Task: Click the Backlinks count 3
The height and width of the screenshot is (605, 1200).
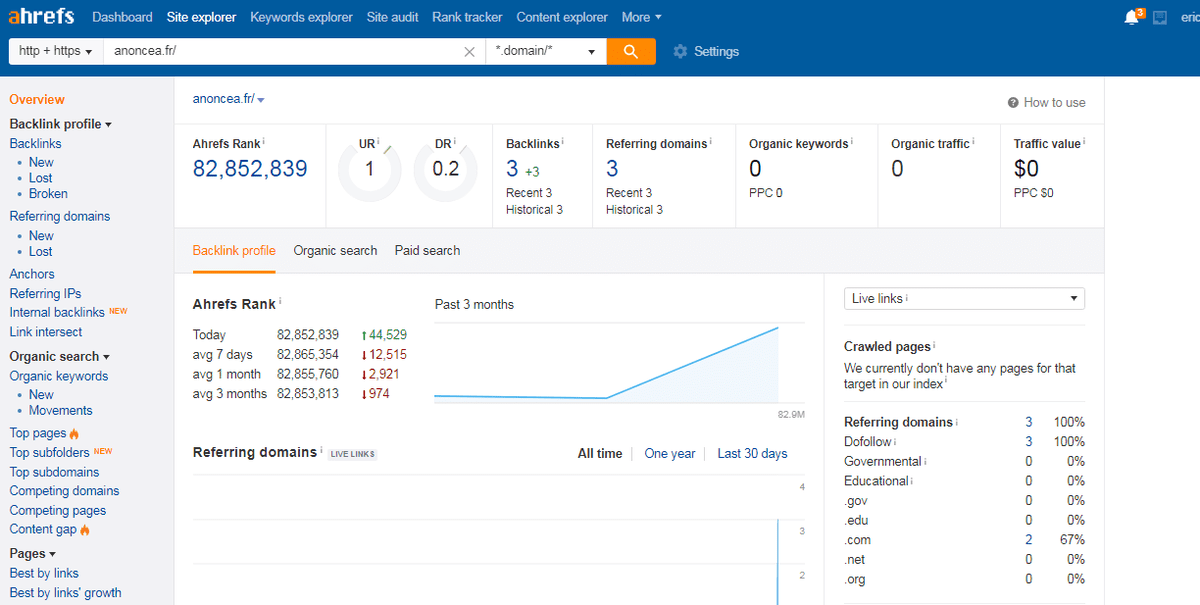Action: click(512, 169)
